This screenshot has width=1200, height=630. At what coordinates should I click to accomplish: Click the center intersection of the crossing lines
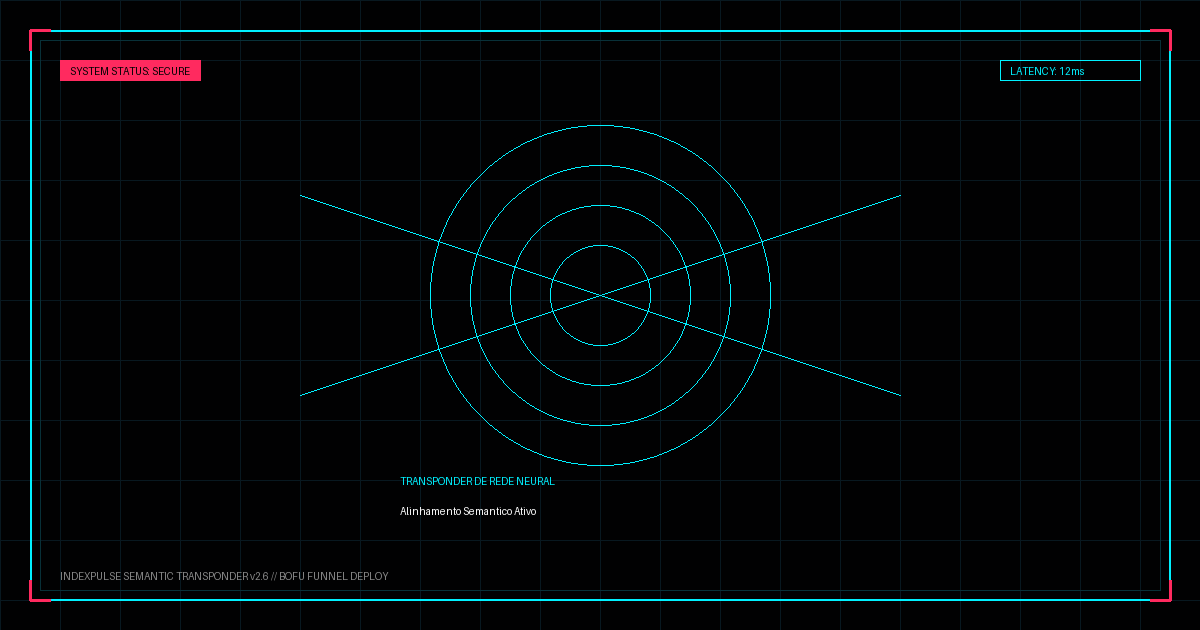tap(600, 295)
